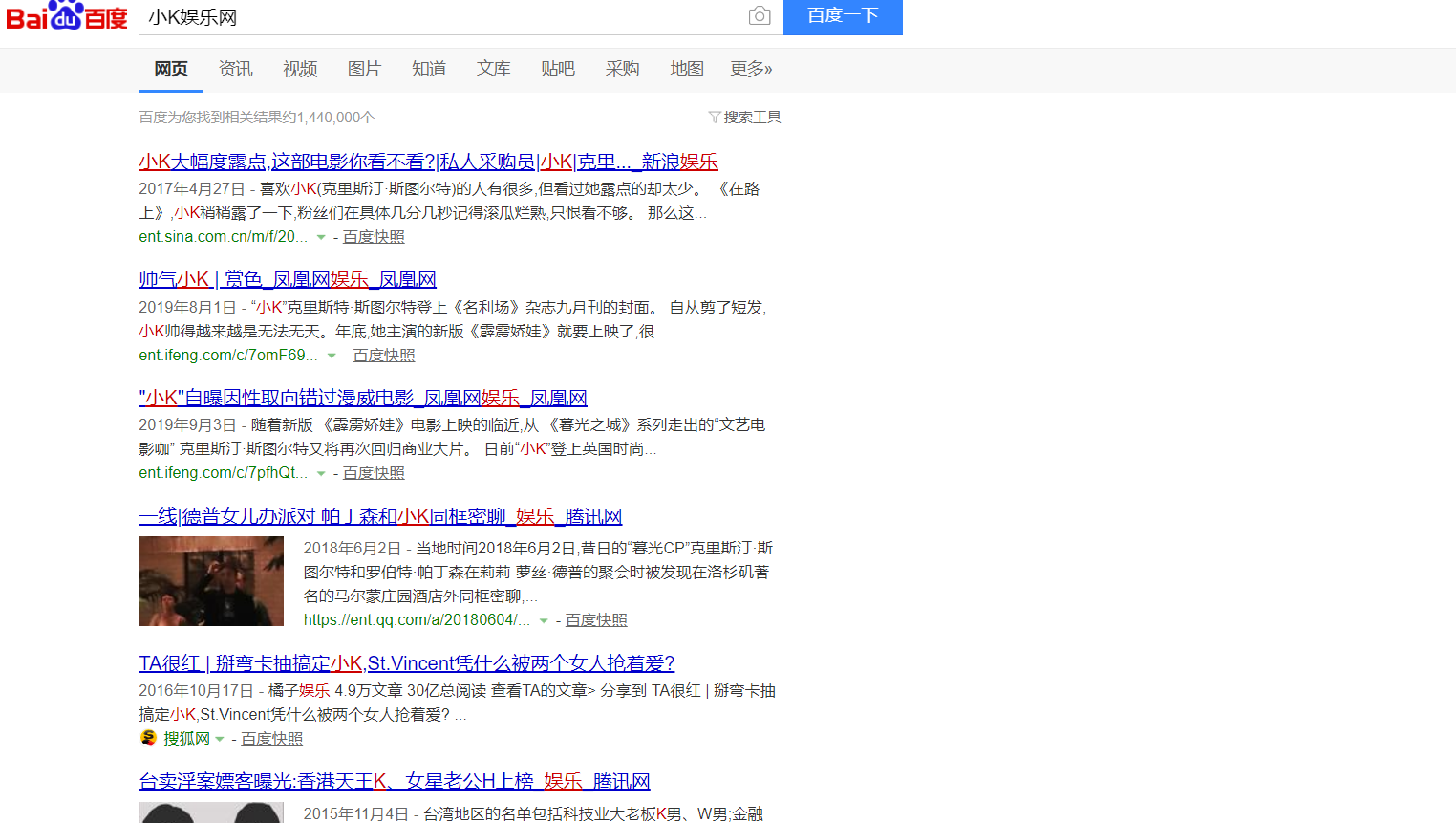
Task: Open 百度快照 for 搜狐网 result
Action: [x=271, y=739]
